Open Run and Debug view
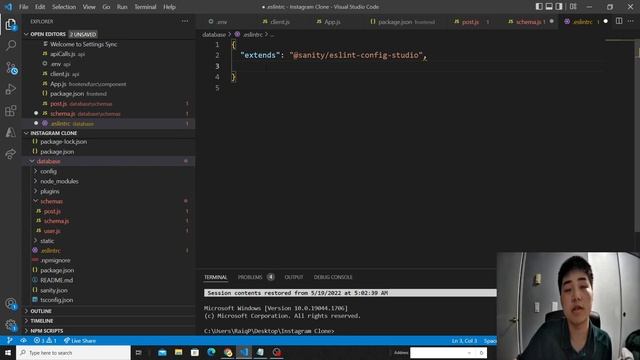The width and height of the screenshot is (640, 360). [11, 89]
